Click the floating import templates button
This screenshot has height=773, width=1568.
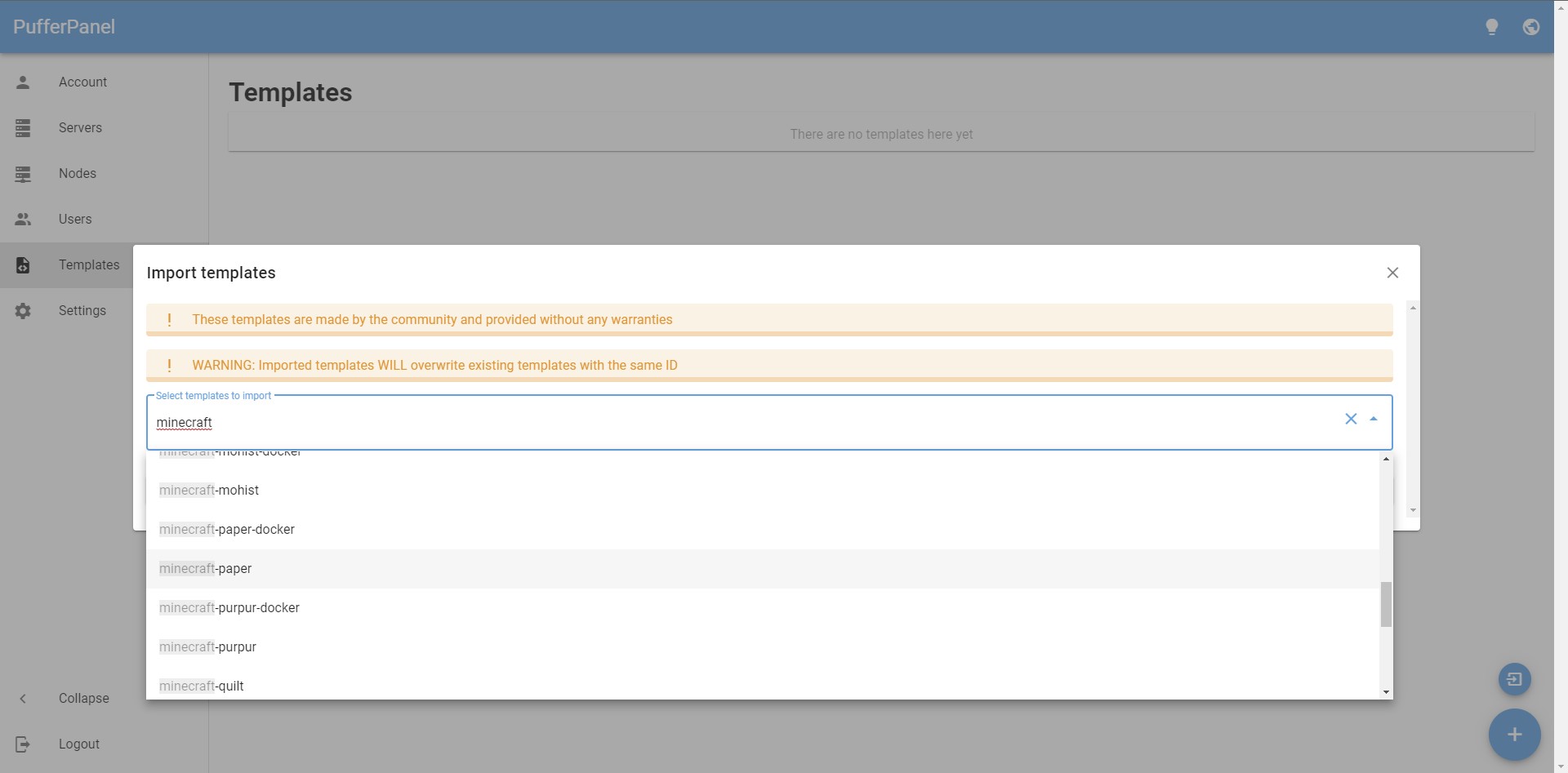click(1515, 678)
